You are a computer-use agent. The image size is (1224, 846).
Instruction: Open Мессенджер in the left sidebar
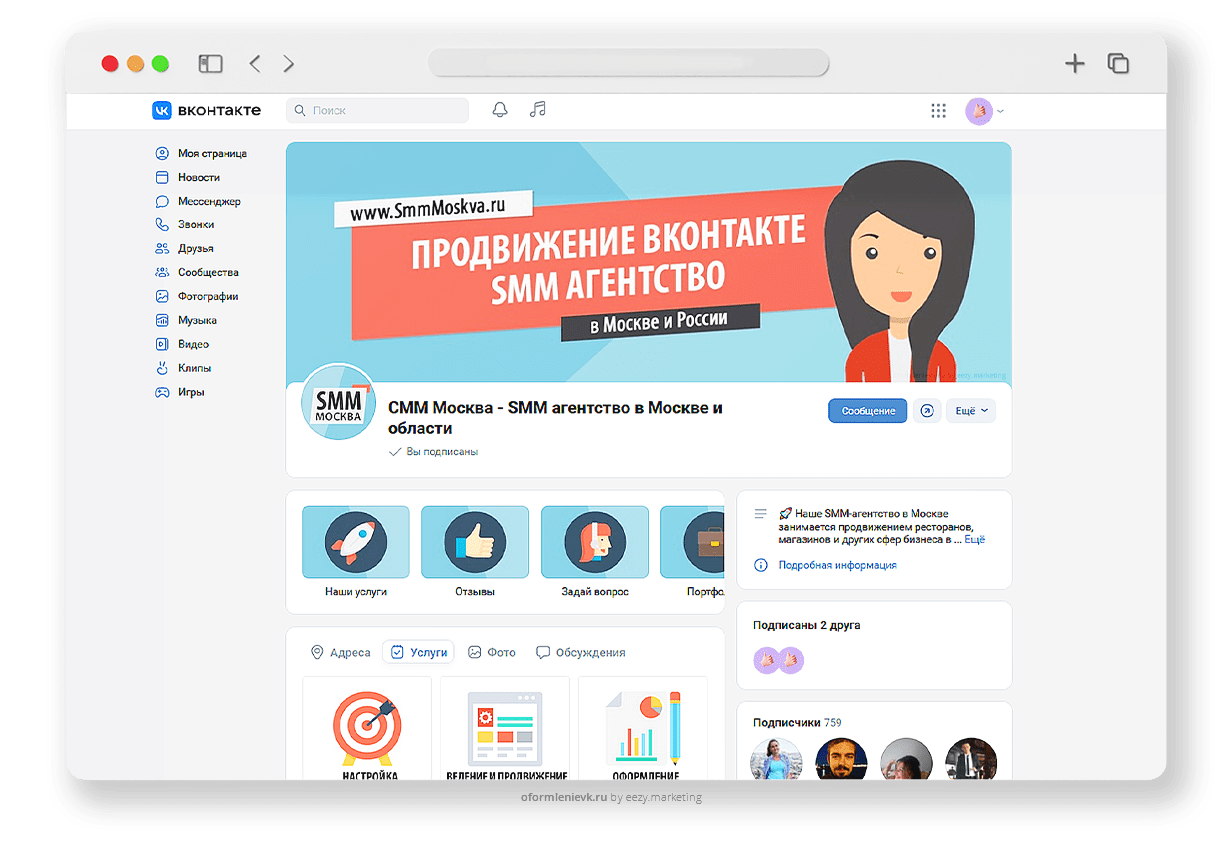[208, 201]
